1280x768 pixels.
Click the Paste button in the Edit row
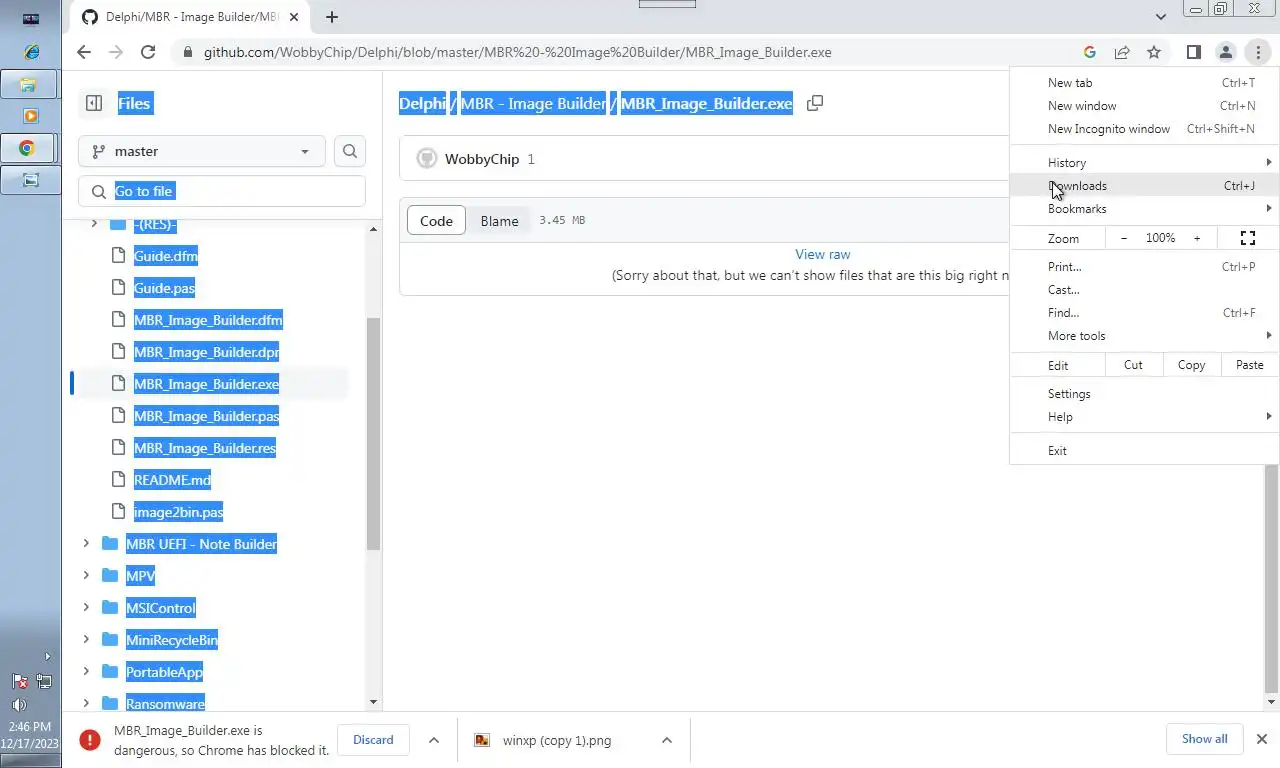[x=1249, y=365]
